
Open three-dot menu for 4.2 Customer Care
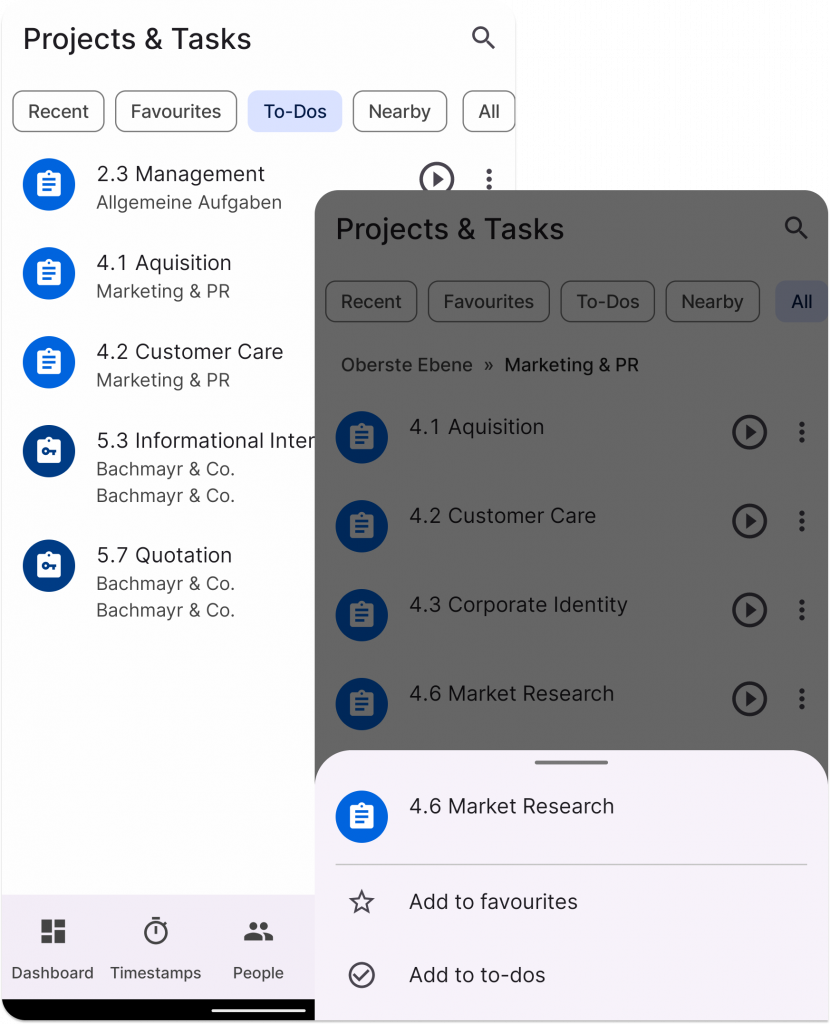point(801,521)
